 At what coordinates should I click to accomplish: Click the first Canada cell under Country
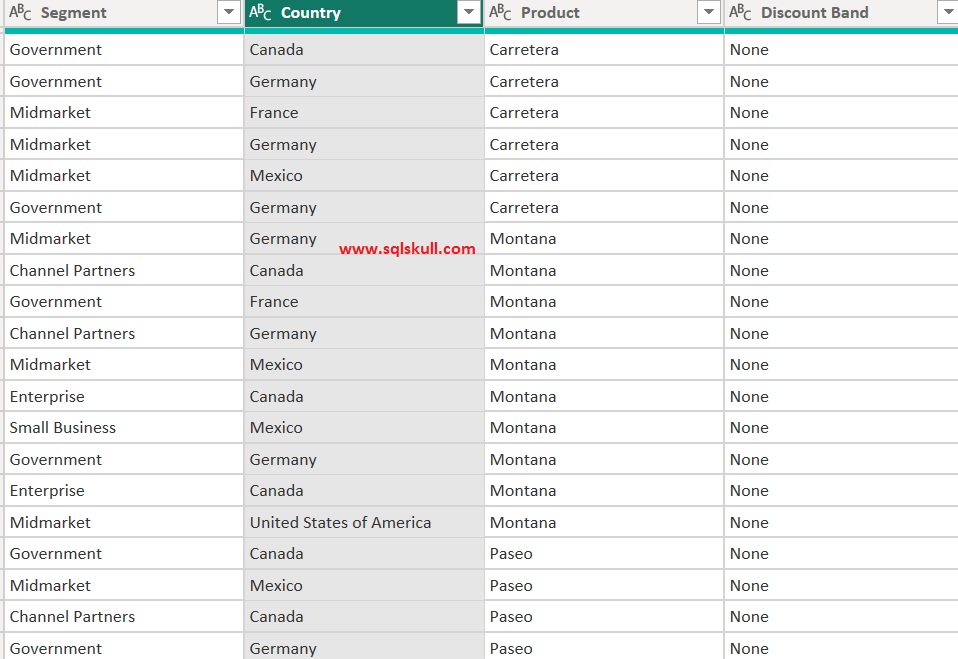coord(277,49)
